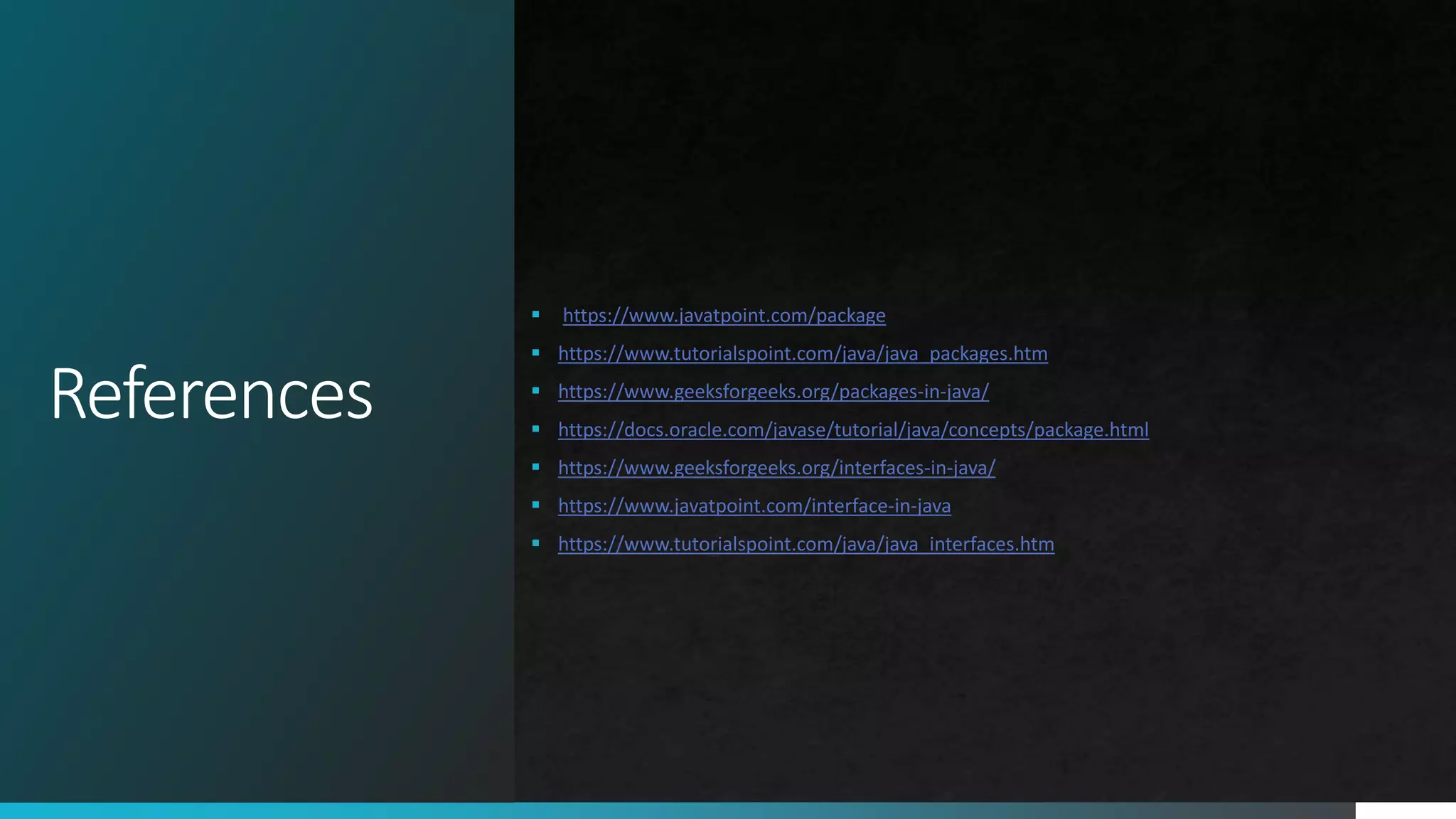Open tutorialspoint java_packages.htm link
Image resolution: width=1456 pixels, height=819 pixels.
click(x=803, y=353)
